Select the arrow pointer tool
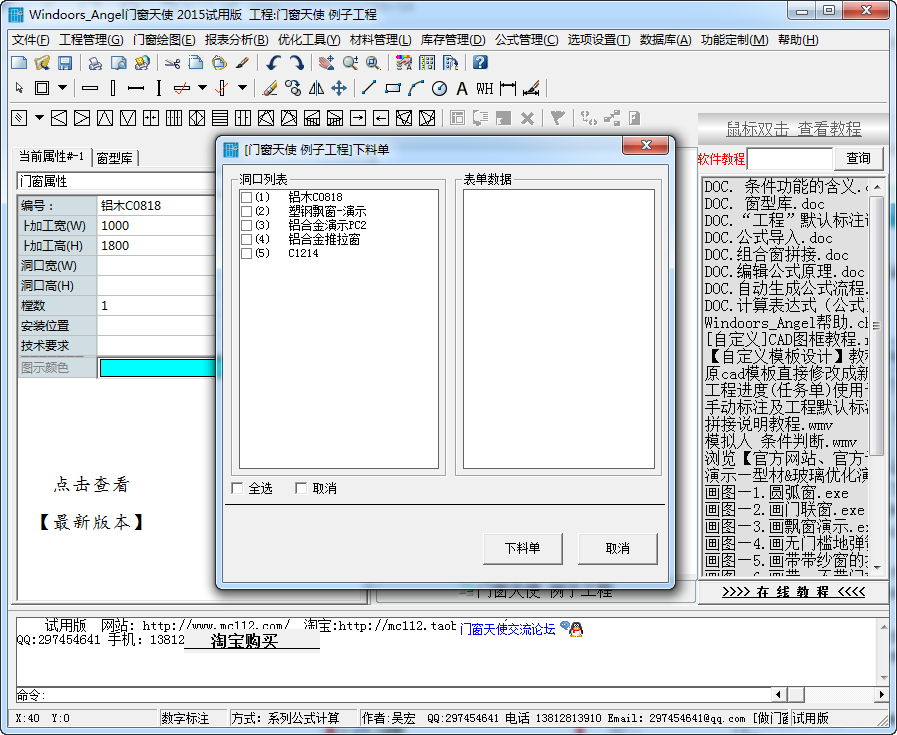897x735 pixels. [19, 88]
